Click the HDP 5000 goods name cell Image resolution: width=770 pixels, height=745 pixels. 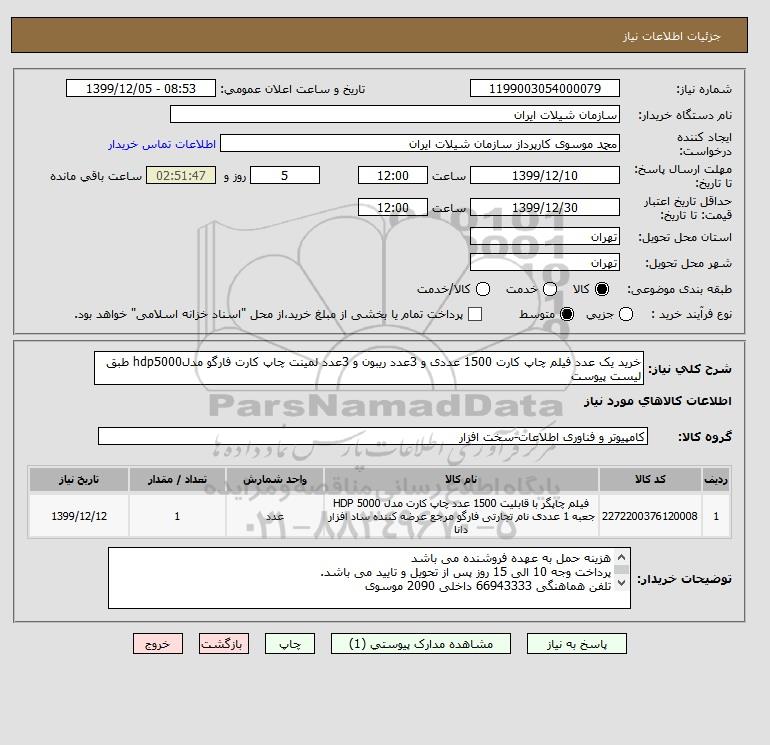click(x=461, y=516)
